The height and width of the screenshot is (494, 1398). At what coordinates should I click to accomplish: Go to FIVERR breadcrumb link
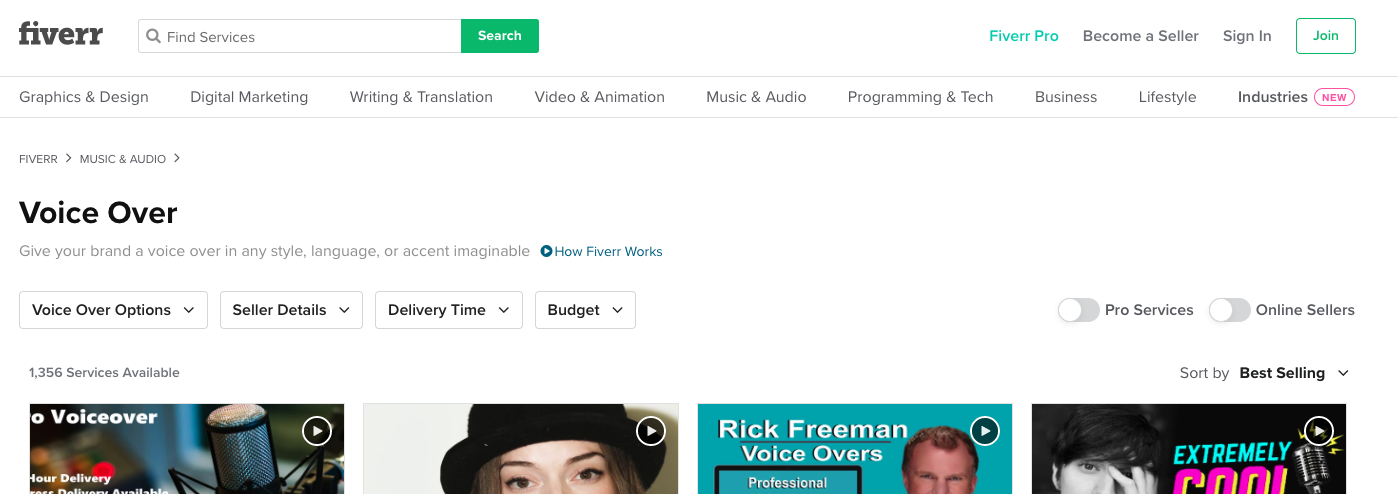coord(38,159)
